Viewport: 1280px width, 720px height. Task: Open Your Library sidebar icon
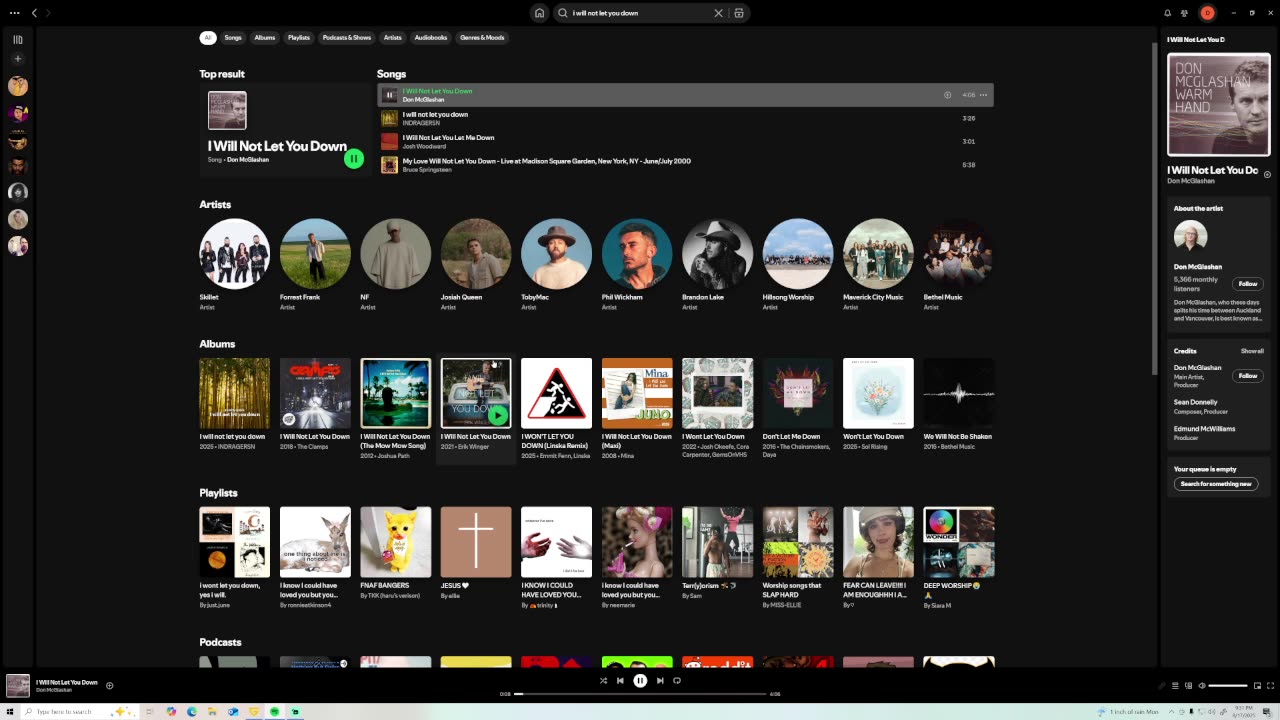tap(18, 40)
